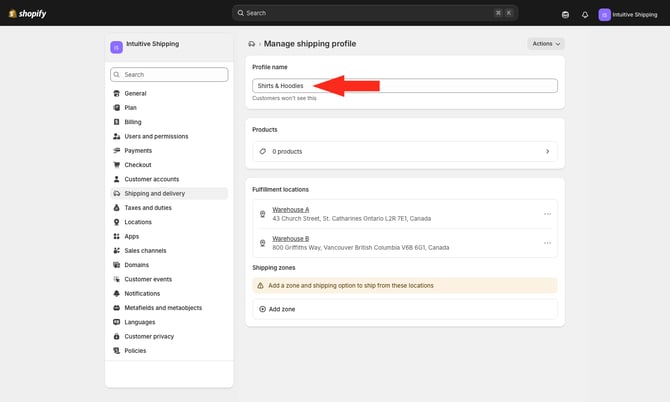Go back via breadcrumb truck icon
670x402 pixels.
(x=252, y=44)
